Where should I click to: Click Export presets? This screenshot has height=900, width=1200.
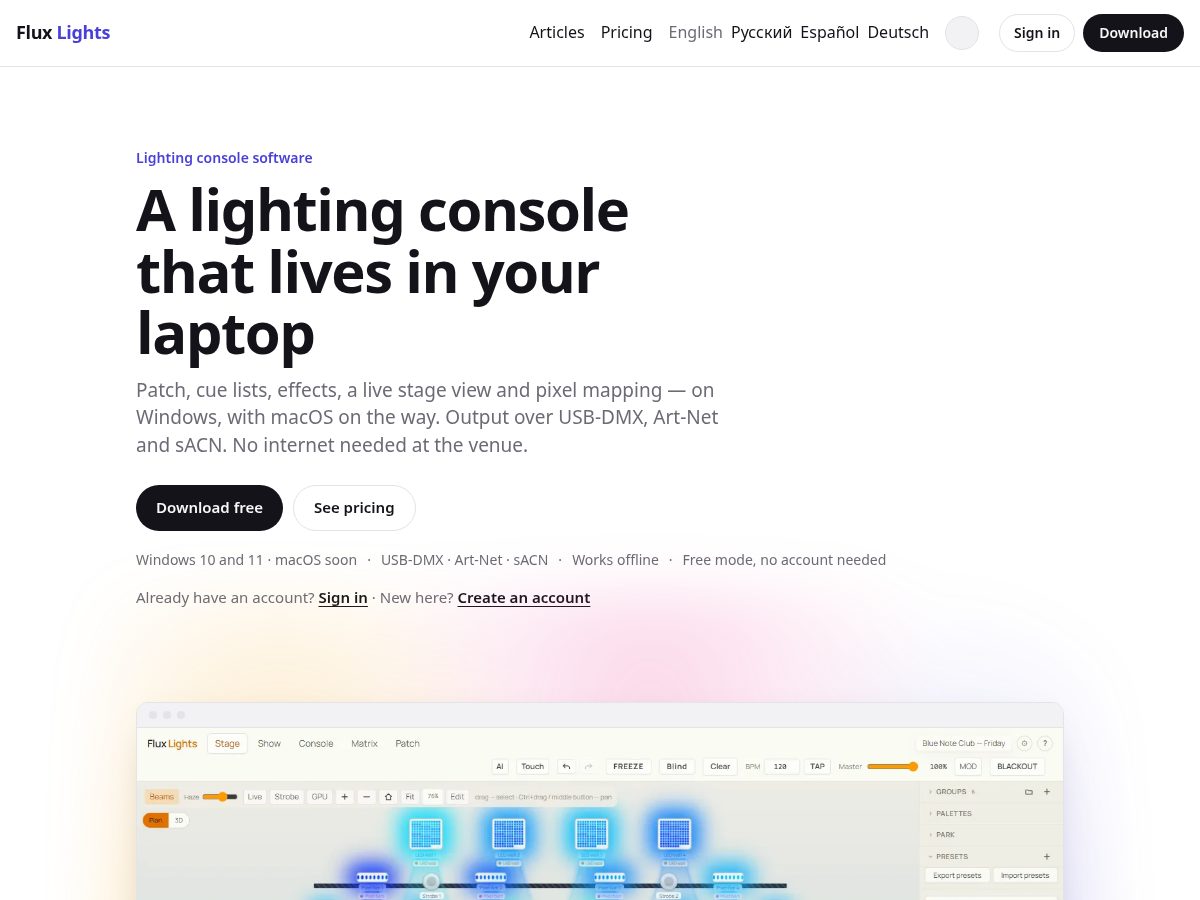pos(957,875)
